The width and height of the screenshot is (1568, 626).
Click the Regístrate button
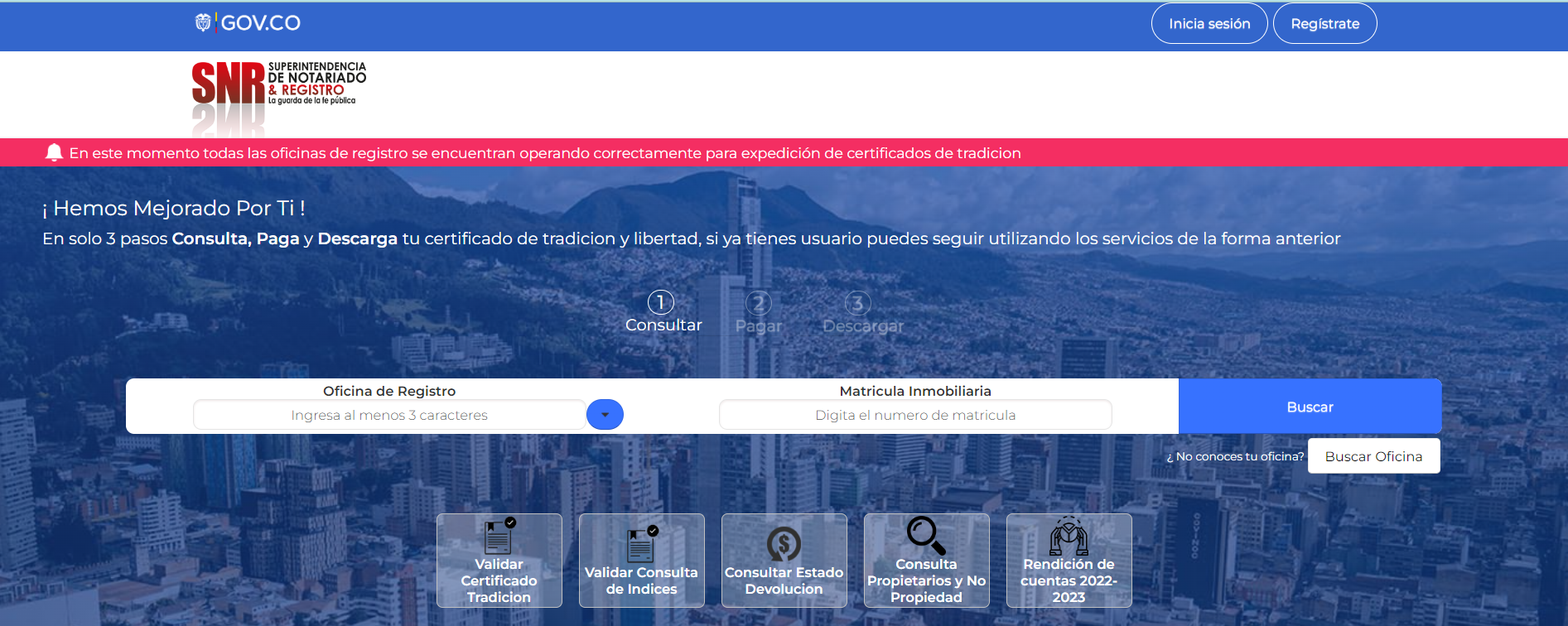[x=1325, y=24]
